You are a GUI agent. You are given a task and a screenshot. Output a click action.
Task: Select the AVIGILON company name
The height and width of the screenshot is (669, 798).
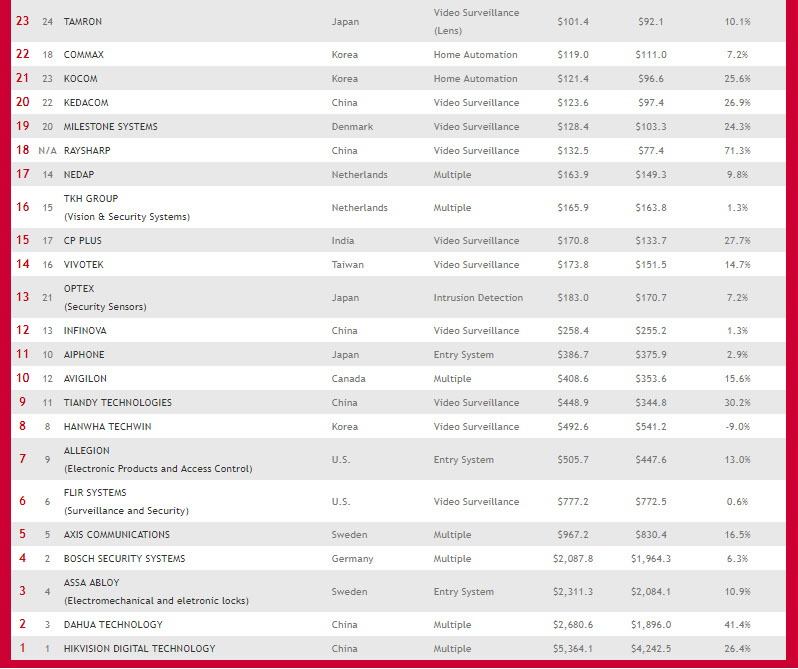85,378
